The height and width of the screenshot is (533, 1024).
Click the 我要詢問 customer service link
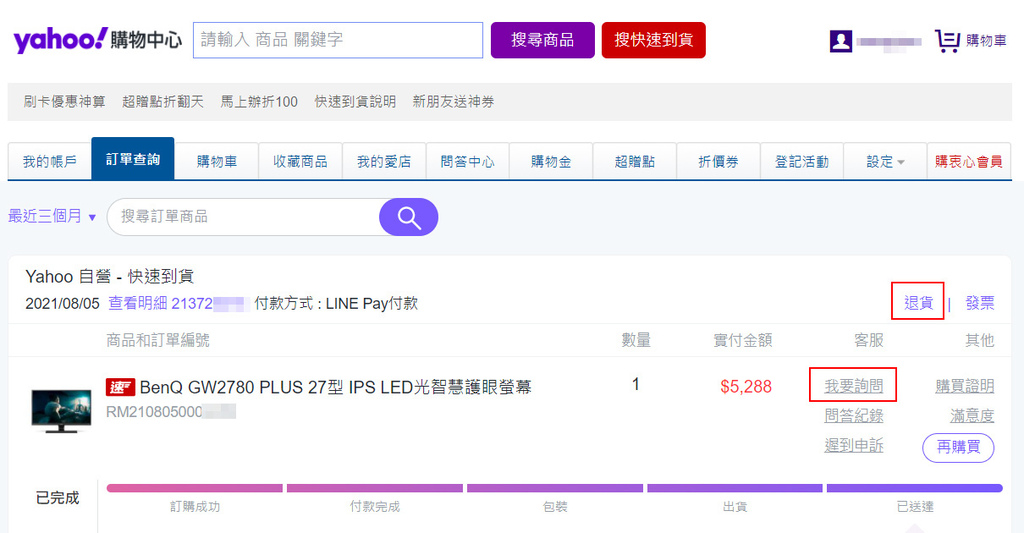pyautogui.click(x=854, y=386)
